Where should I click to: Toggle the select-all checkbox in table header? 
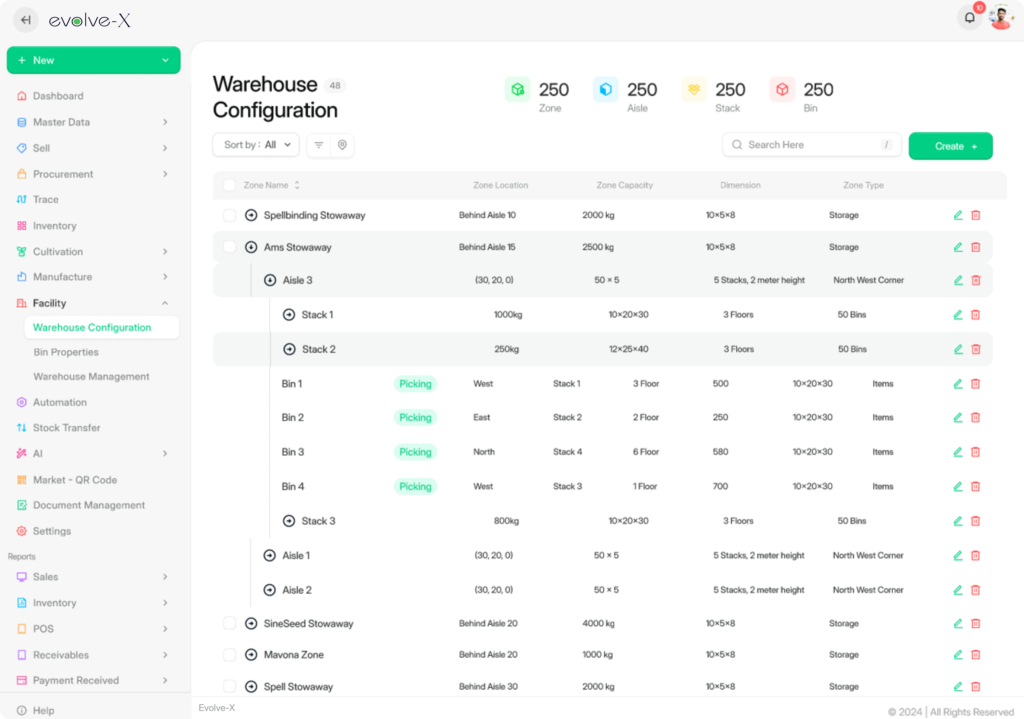tap(229, 185)
